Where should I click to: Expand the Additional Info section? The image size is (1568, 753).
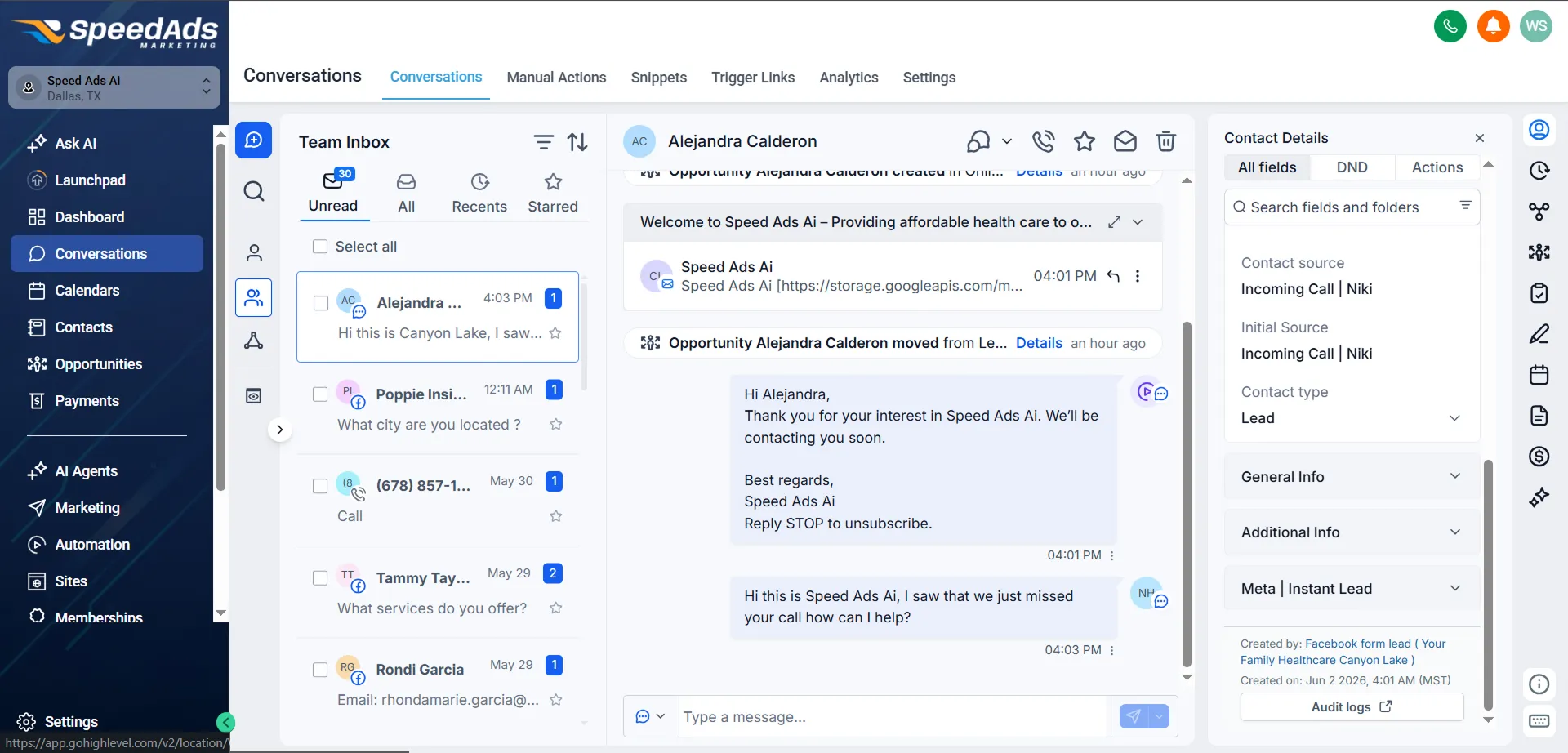point(1352,532)
